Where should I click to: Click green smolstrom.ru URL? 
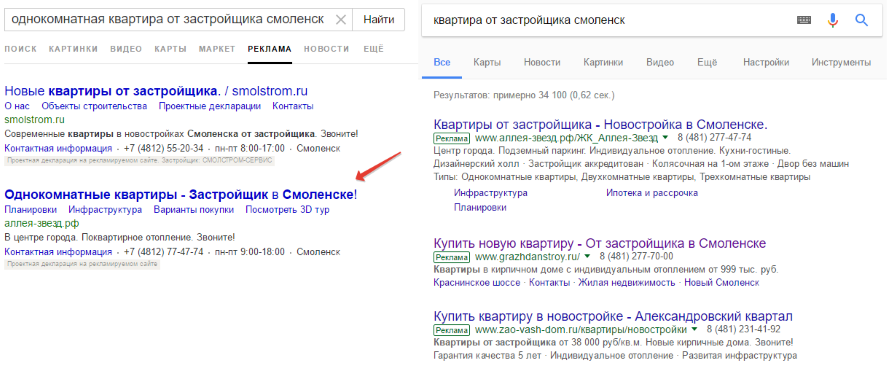coord(34,120)
